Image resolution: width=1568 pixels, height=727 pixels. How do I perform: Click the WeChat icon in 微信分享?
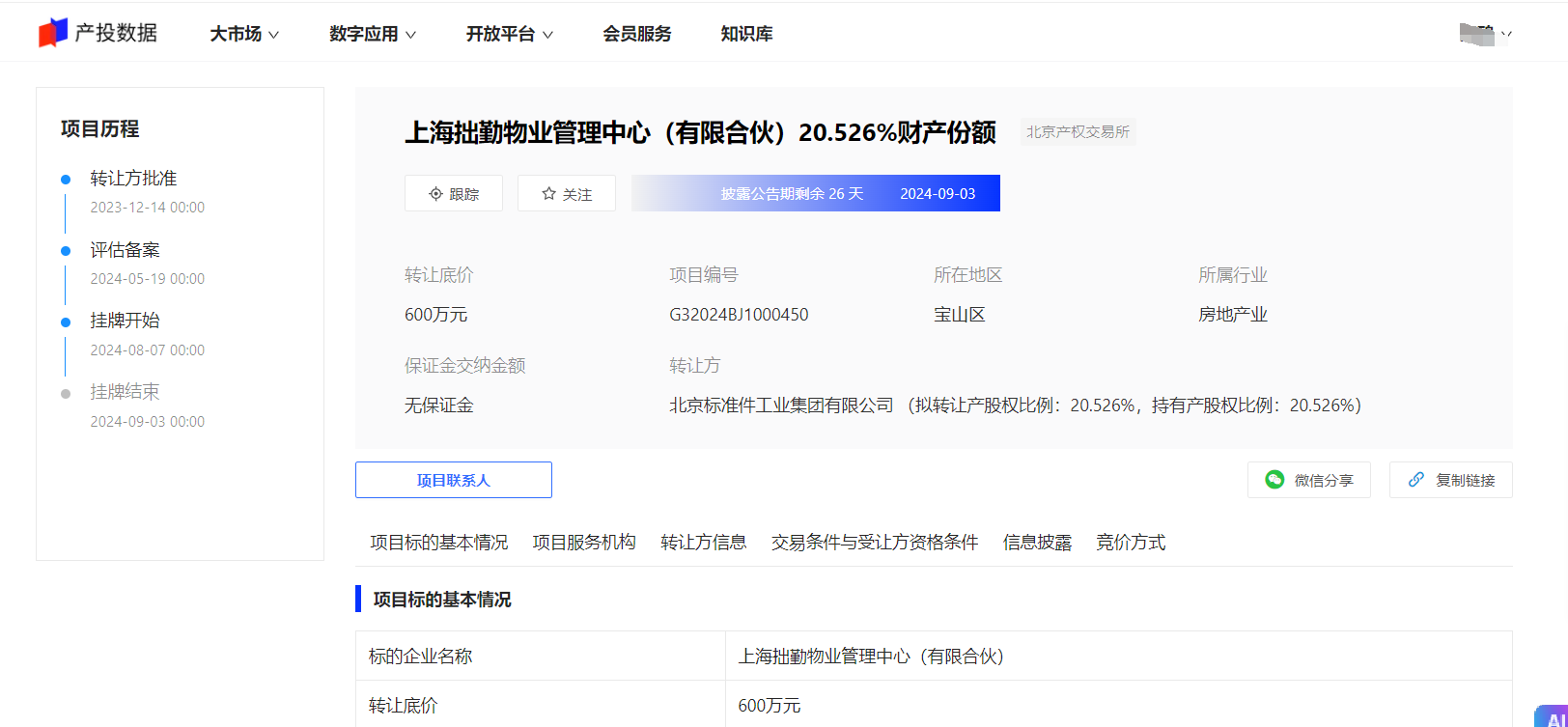coord(1274,480)
